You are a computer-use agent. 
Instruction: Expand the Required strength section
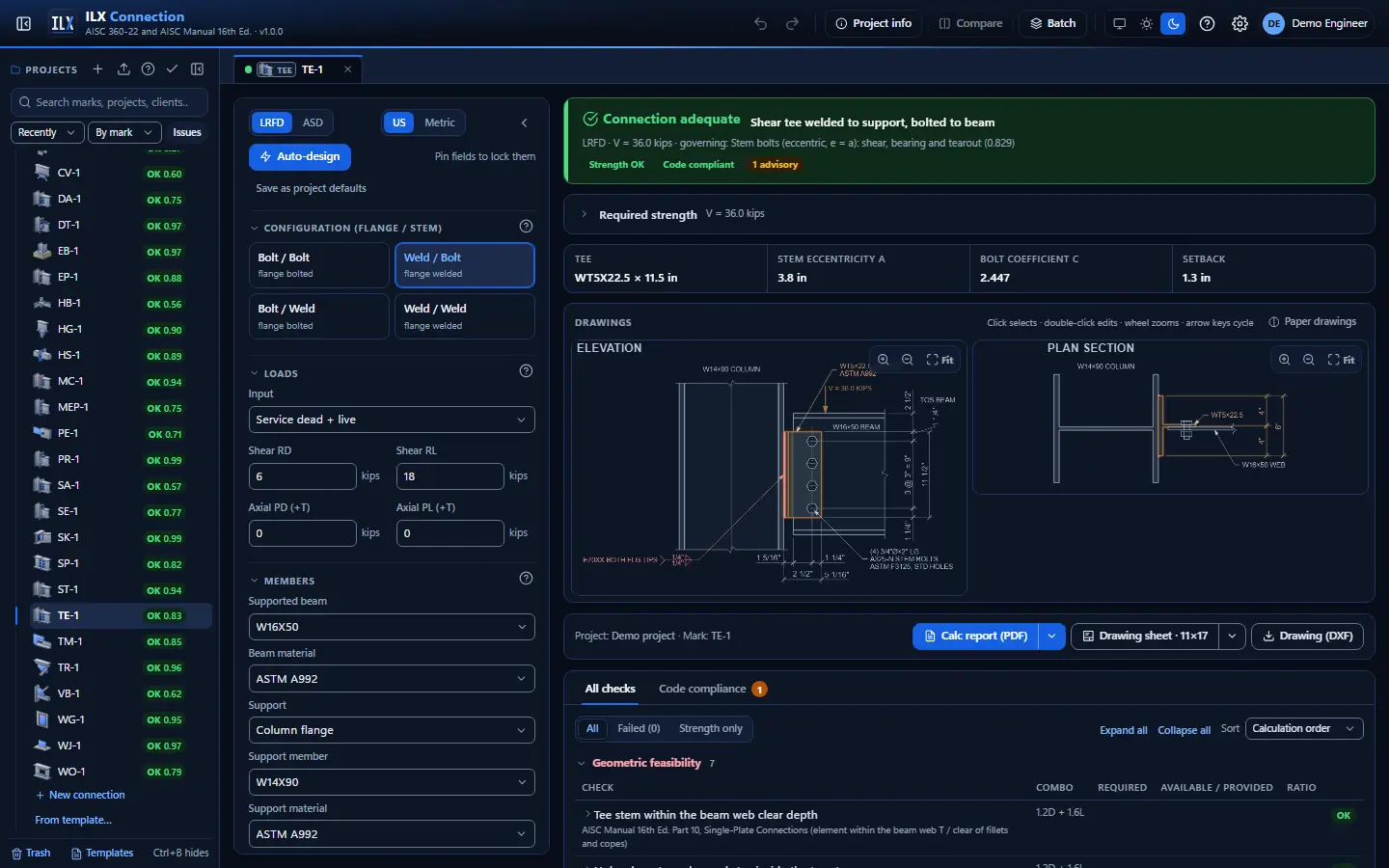969,214
